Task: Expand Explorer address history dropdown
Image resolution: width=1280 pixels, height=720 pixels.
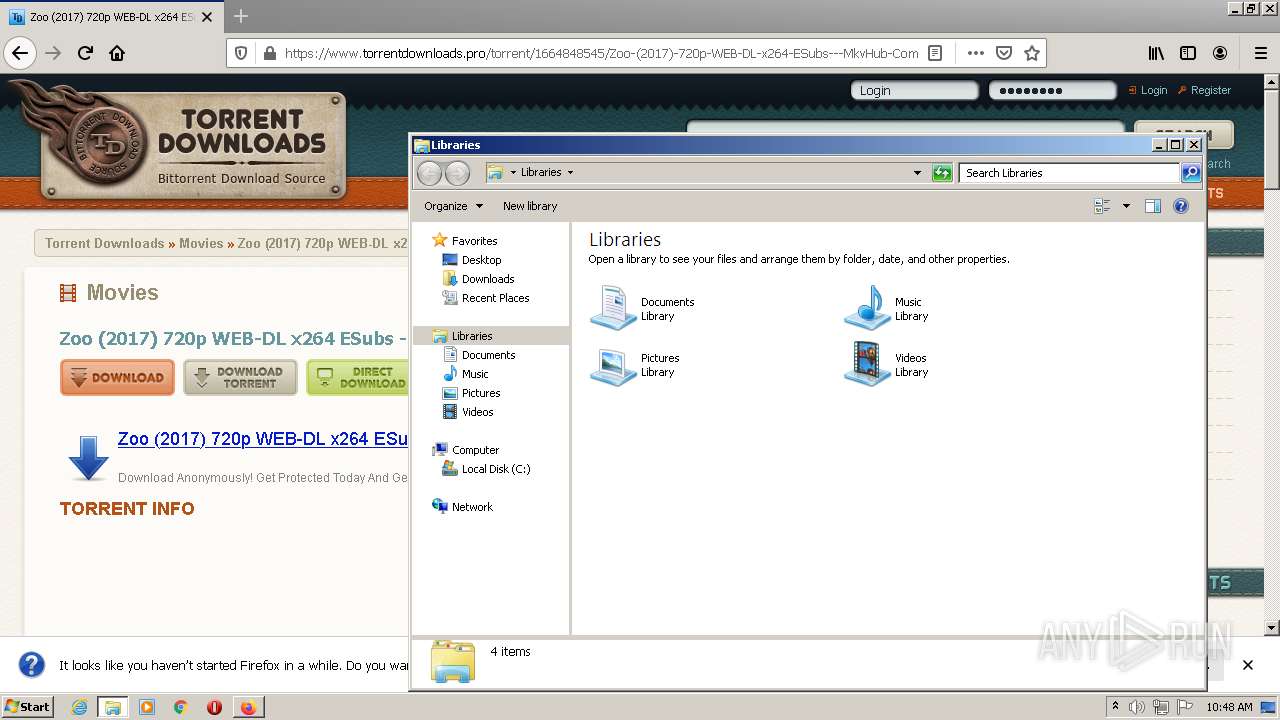Action: 917,173
